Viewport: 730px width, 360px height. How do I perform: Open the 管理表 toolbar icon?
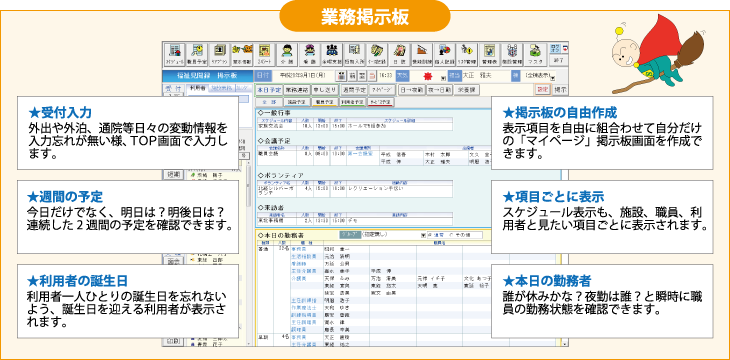(x=488, y=55)
